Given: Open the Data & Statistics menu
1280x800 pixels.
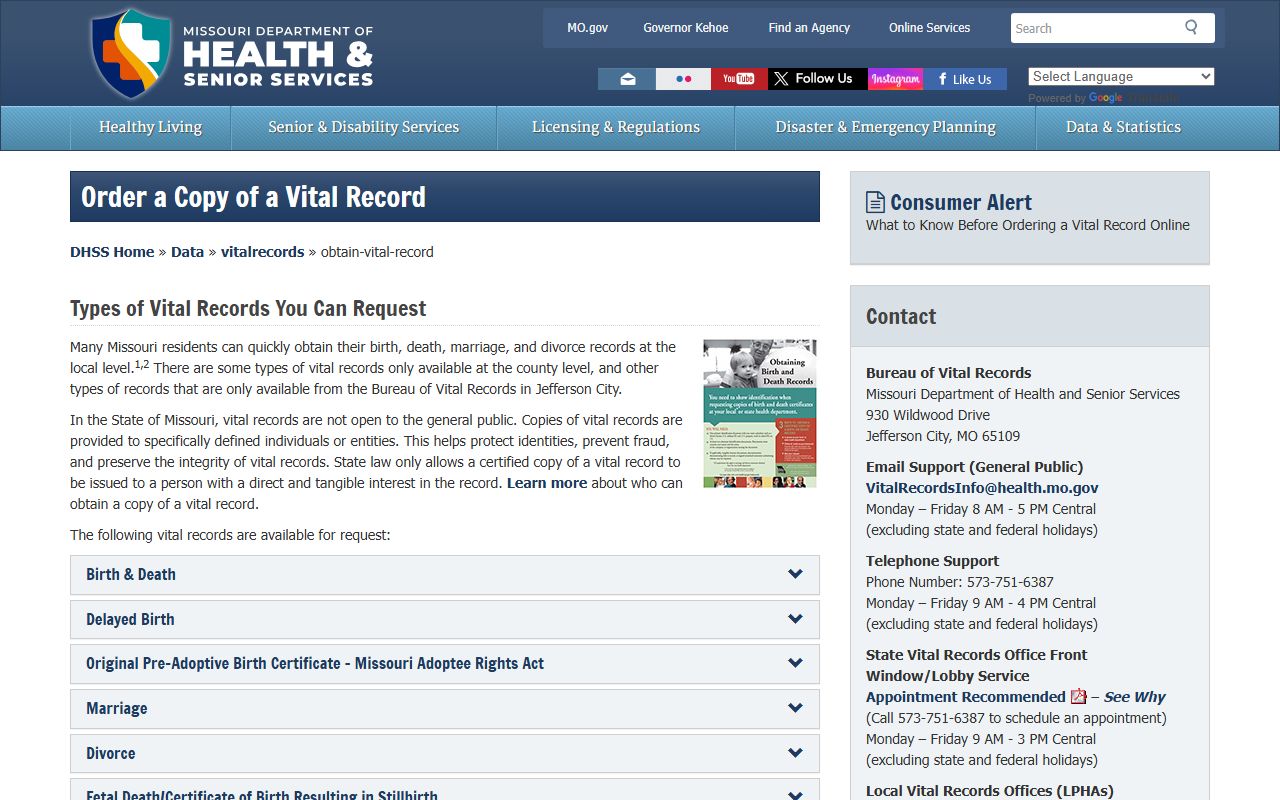Looking at the screenshot, I should 1123,127.
